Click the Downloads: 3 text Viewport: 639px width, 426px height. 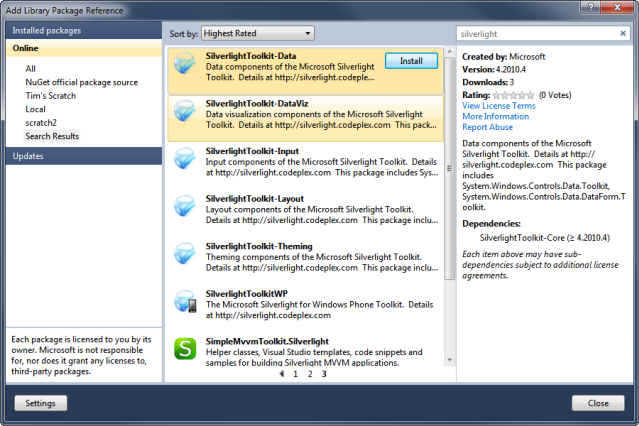[488, 82]
